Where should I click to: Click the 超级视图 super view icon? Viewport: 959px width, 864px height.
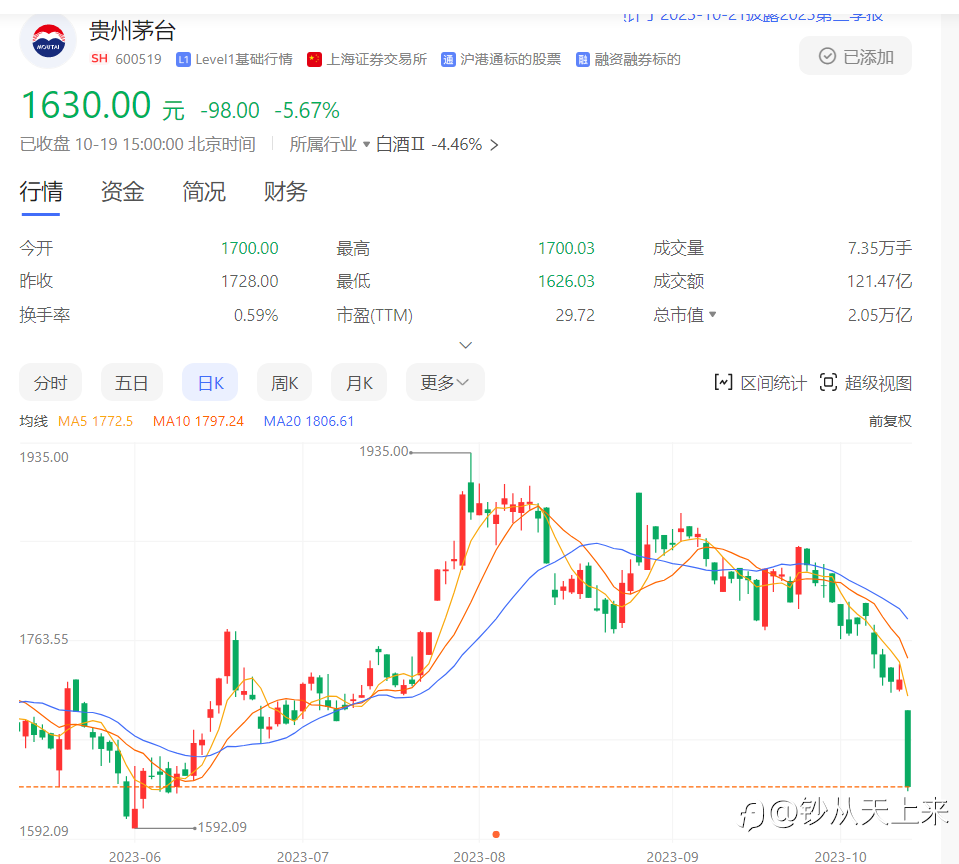(x=828, y=383)
